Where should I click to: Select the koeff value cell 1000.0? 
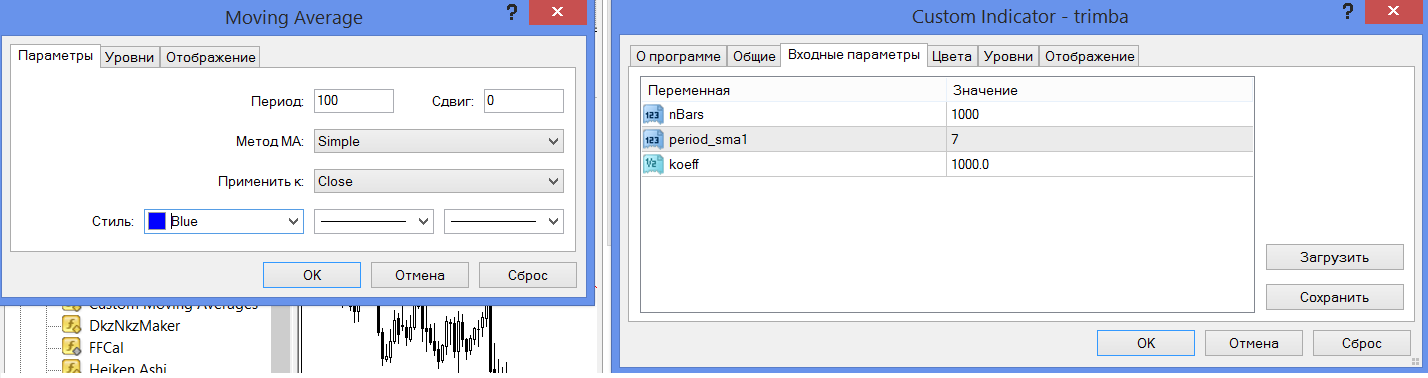(1099, 165)
